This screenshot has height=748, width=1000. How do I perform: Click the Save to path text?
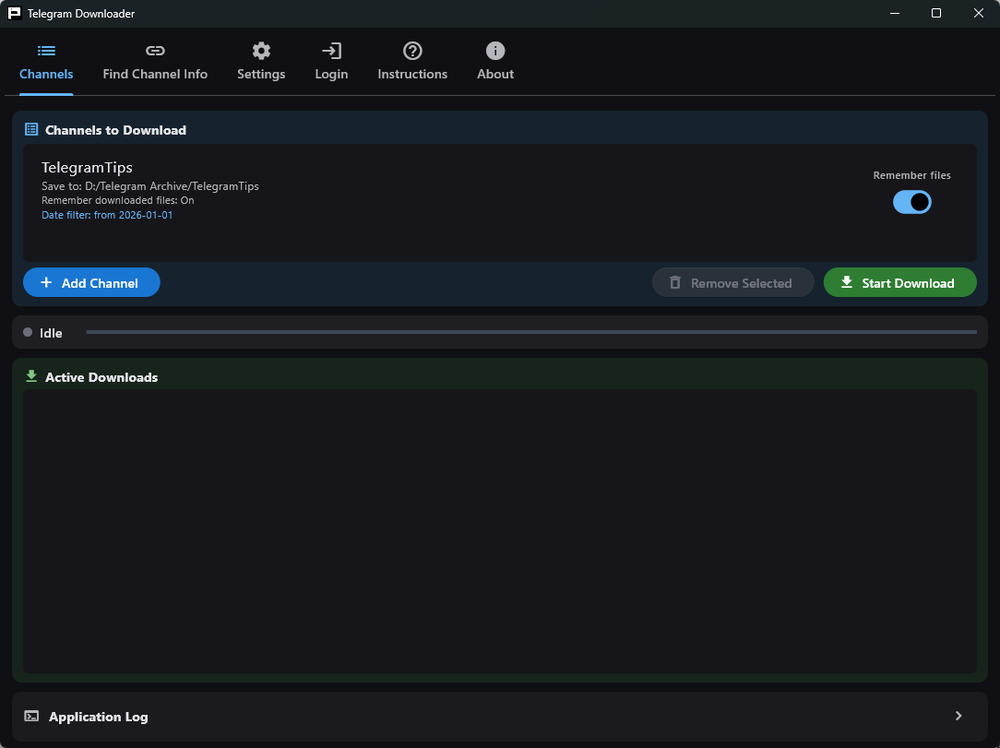coord(150,186)
